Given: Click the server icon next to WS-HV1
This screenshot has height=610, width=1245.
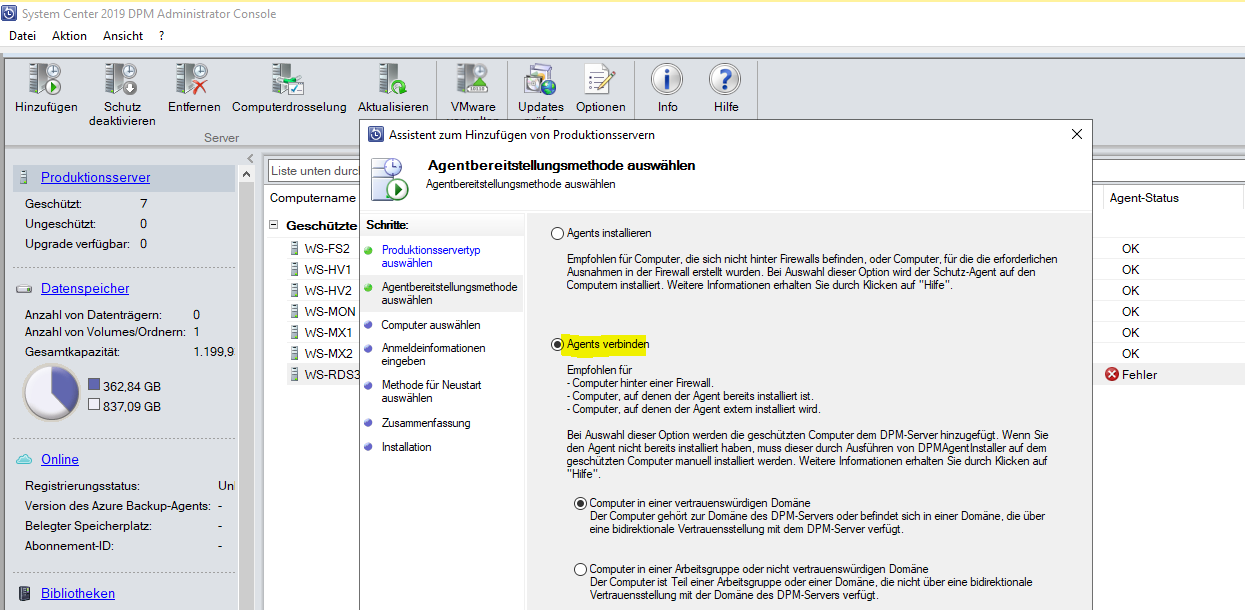Looking at the screenshot, I should tap(294, 269).
